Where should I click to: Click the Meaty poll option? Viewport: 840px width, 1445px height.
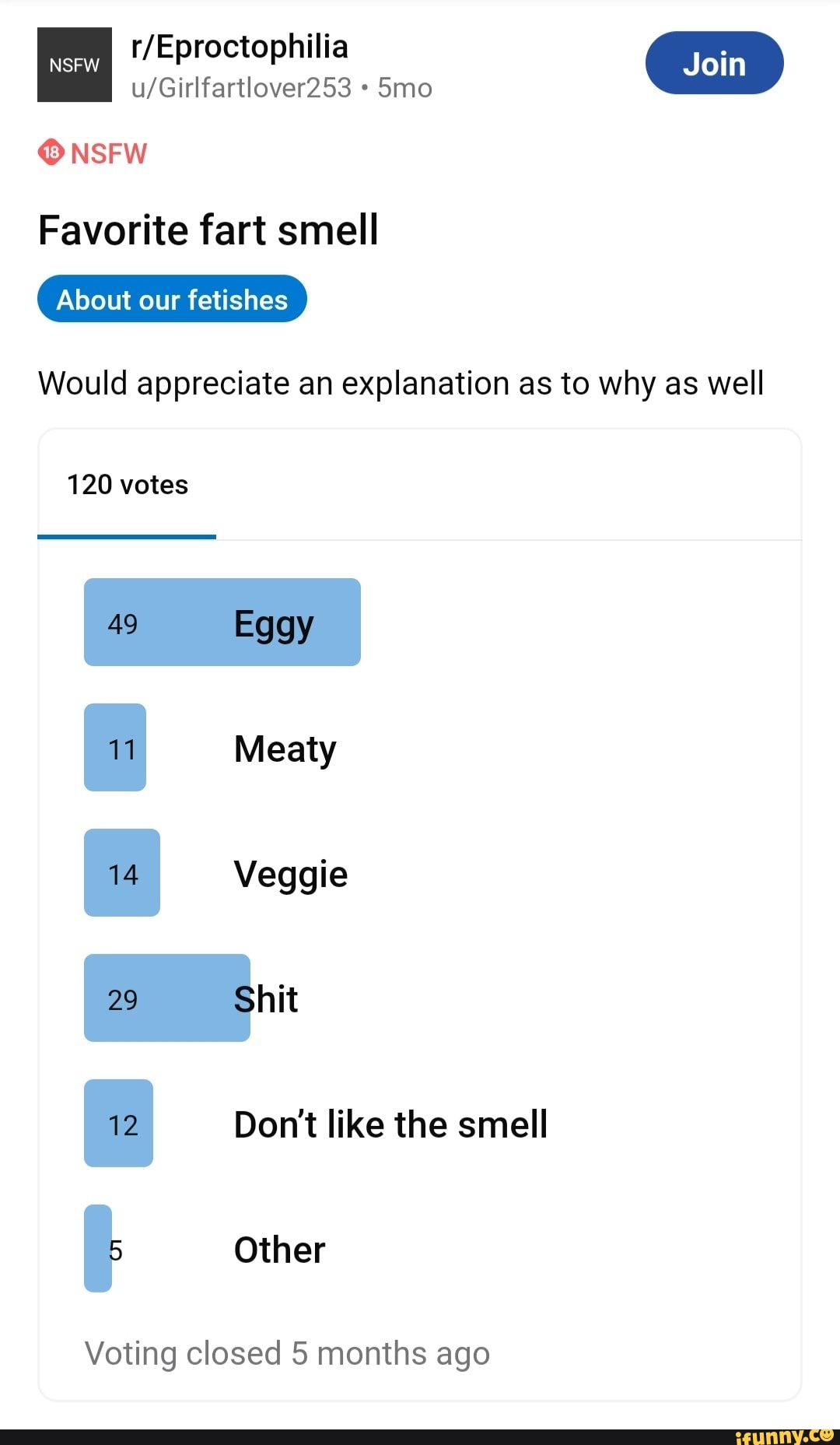point(285,749)
